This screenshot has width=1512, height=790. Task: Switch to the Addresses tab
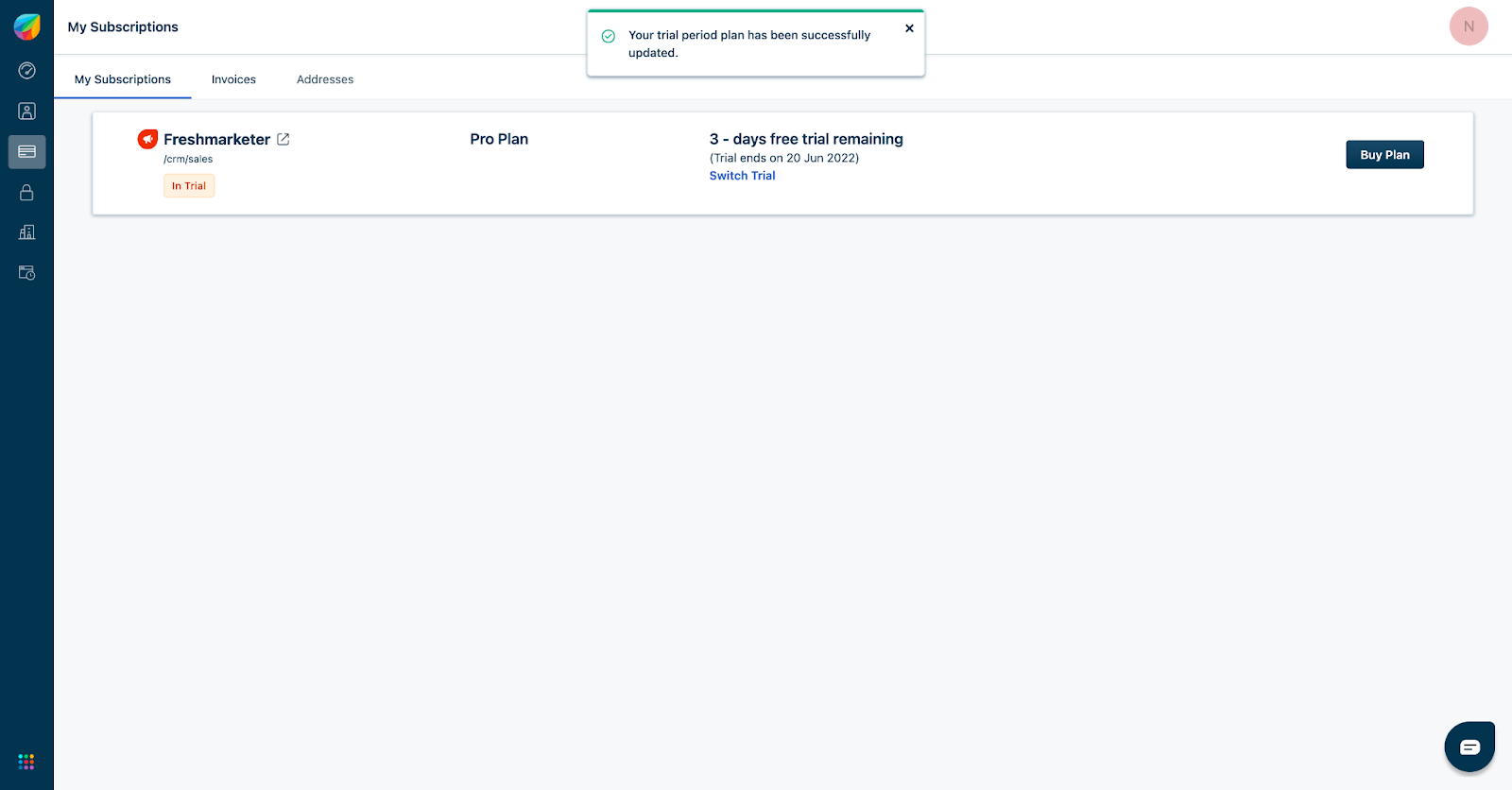[325, 79]
